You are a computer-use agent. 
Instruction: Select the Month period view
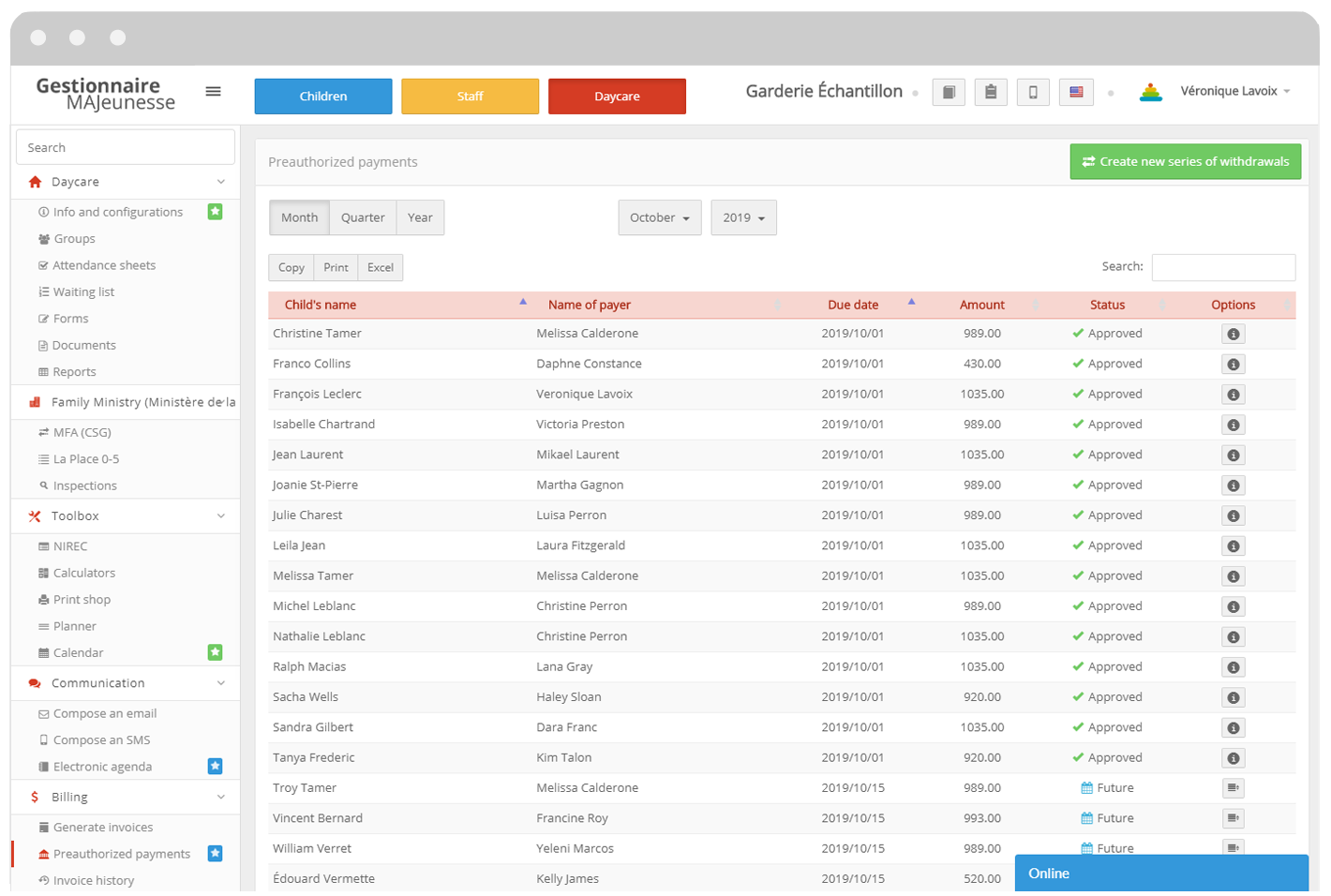(299, 217)
